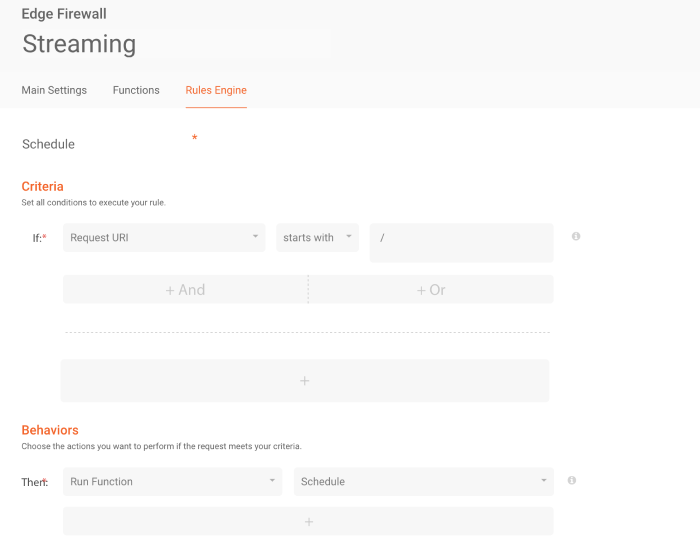700x553 pixels.
Task: Click the Streaming firewall title
Action: (x=79, y=44)
